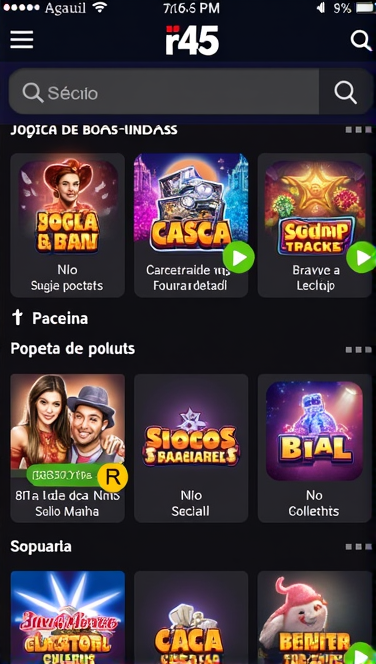376x664 pixels.
Task: Tap the yellow R badge icon
Action: pos(113,477)
